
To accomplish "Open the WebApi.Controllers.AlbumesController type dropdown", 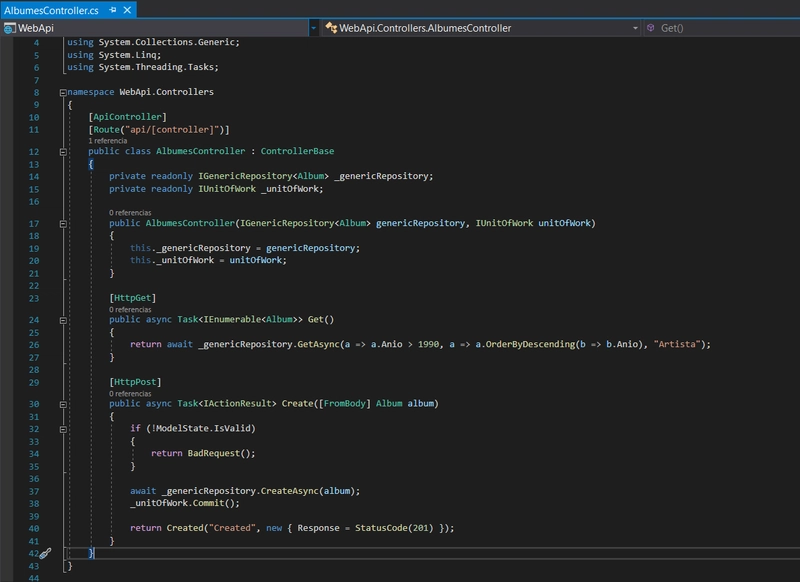I will pos(635,28).
